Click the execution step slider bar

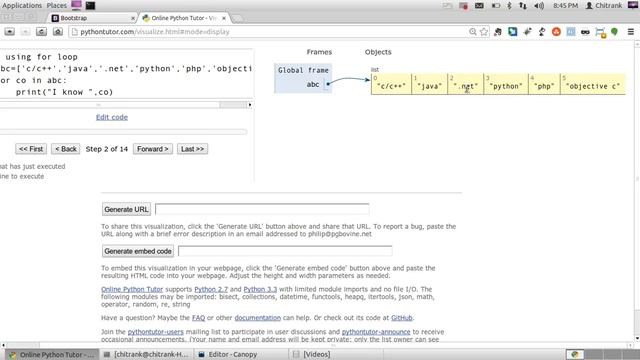tap(123, 131)
